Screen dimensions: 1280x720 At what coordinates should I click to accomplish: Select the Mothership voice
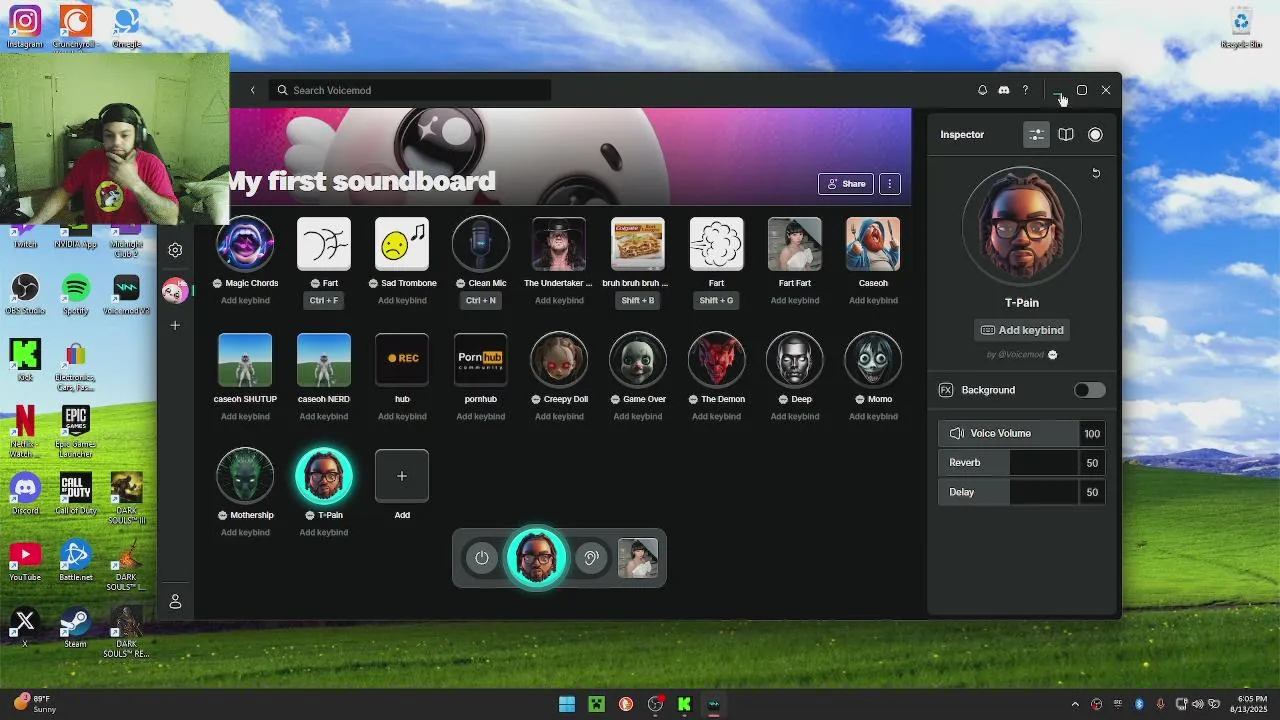[x=245, y=476]
